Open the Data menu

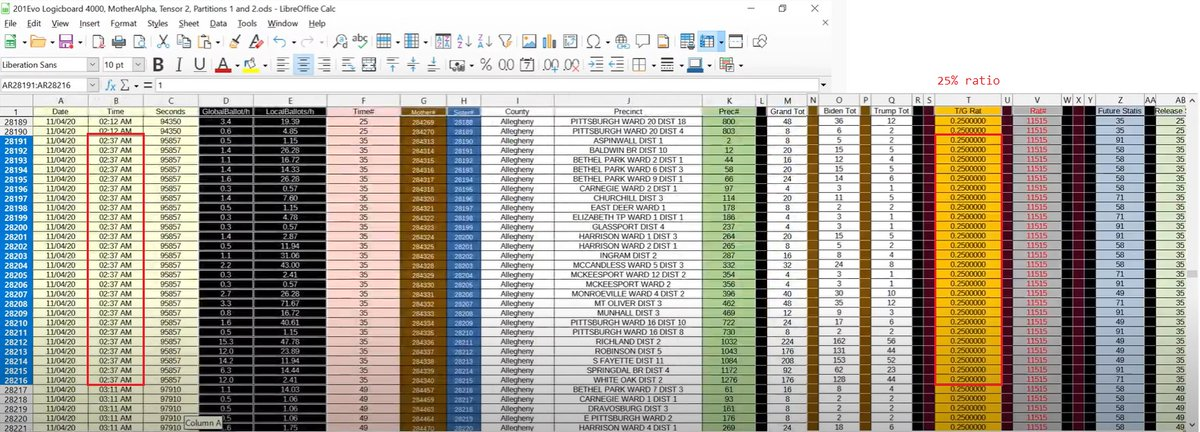coord(218,22)
